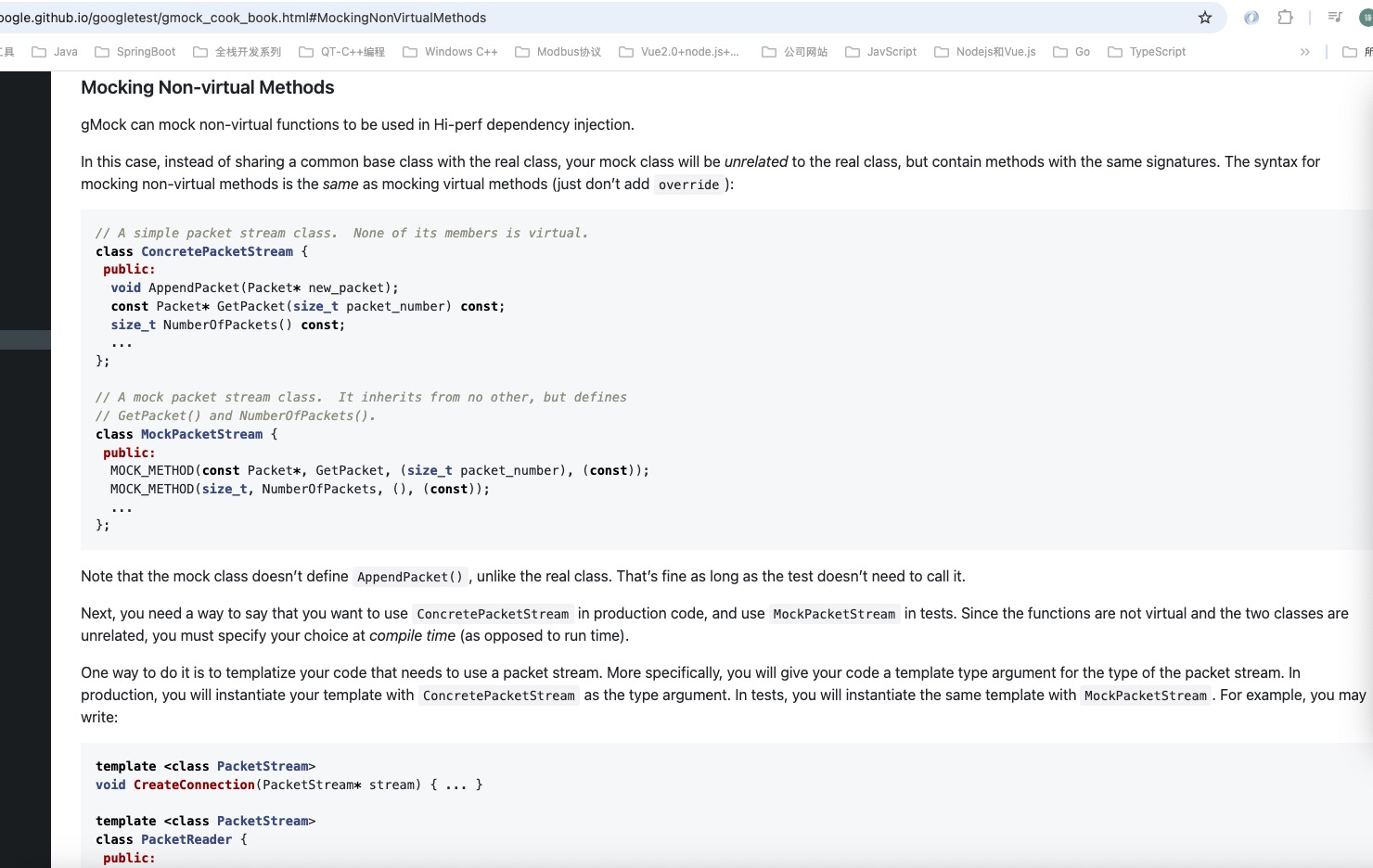Click the MOCK_METHOD NumberOfPackets code line
The width and height of the screenshot is (1373, 868).
tap(300, 489)
